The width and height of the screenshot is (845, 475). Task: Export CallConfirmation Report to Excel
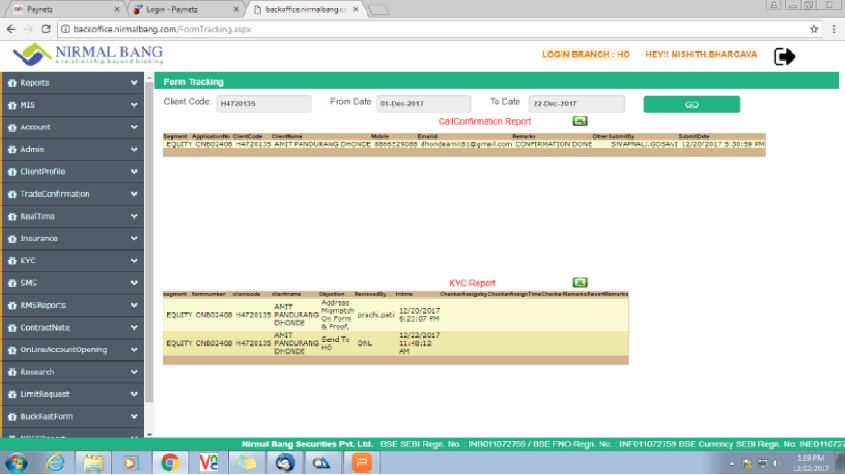580,121
